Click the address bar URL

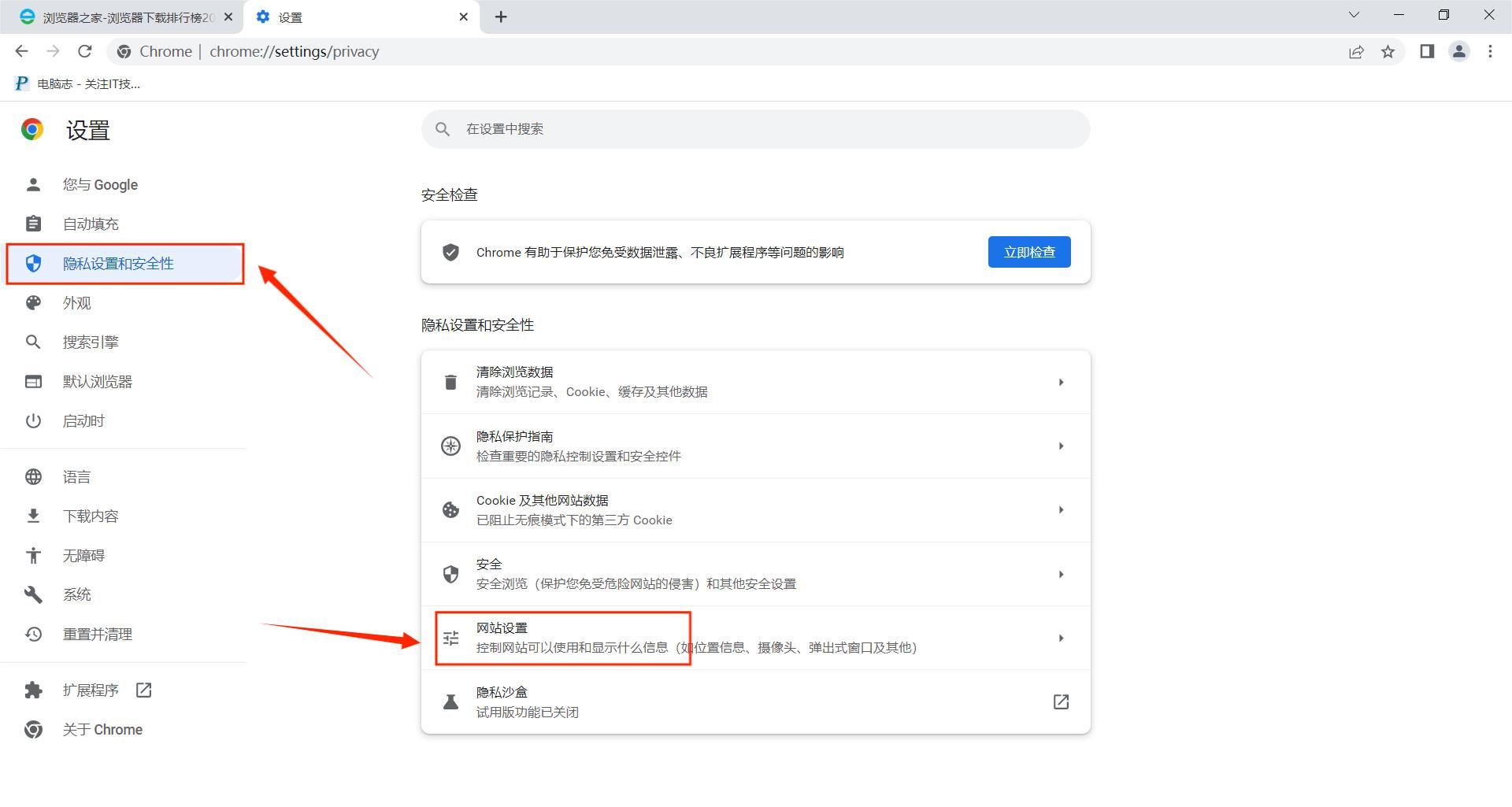click(295, 51)
